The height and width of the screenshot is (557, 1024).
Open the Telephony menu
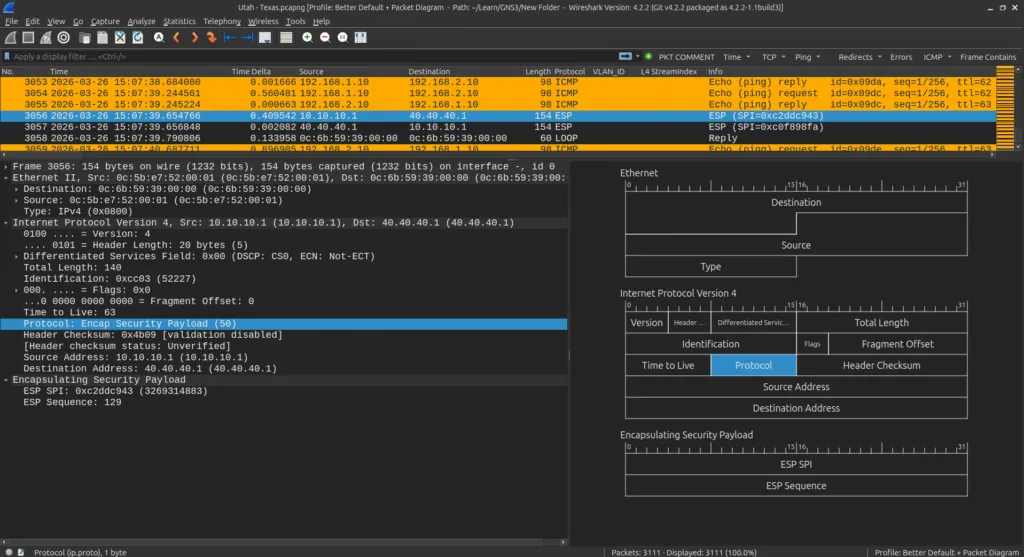click(221, 21)
